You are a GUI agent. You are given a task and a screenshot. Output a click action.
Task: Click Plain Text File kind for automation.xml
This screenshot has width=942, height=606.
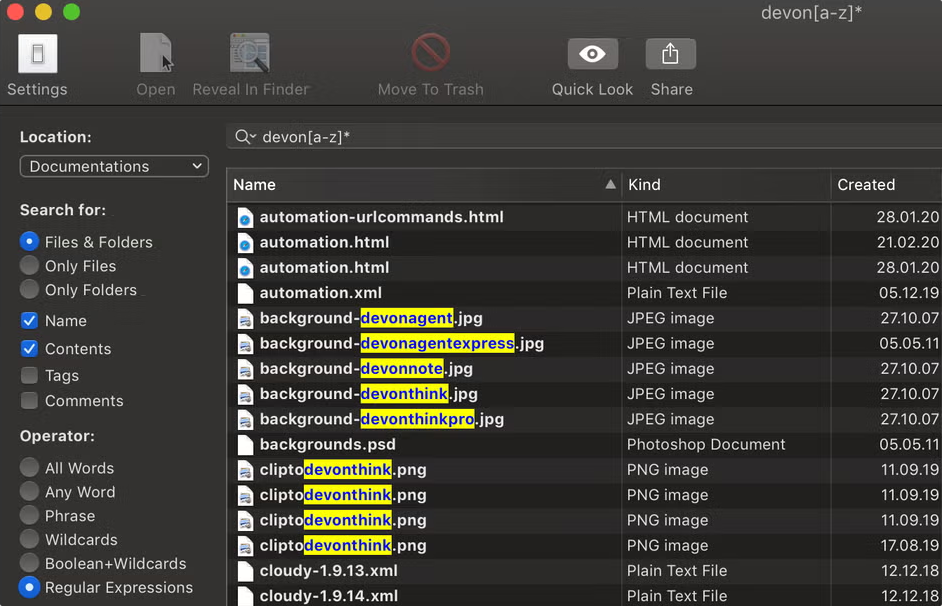click(676, 293)
